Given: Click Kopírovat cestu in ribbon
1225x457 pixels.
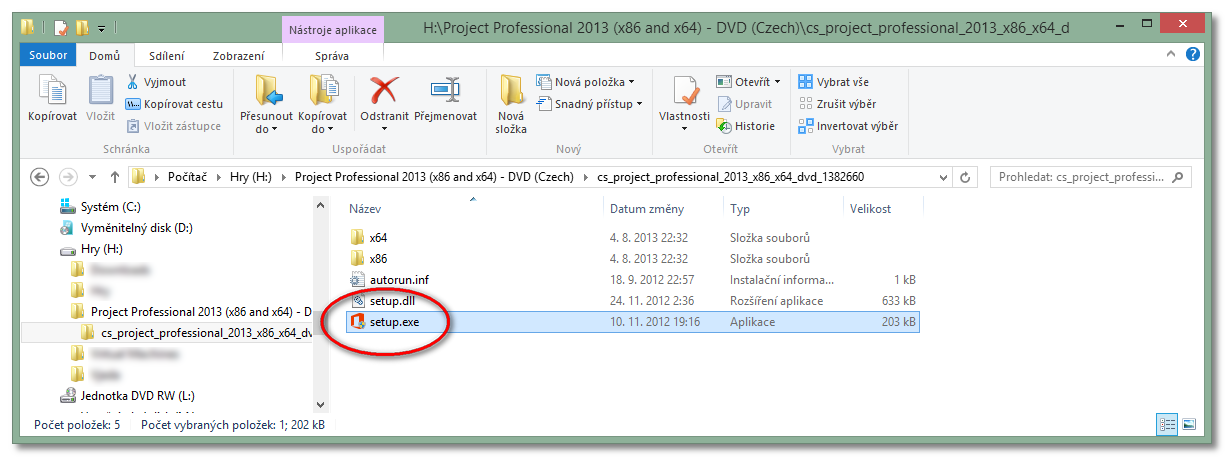Looking at the screenshot, I should [x=174, y=104].
